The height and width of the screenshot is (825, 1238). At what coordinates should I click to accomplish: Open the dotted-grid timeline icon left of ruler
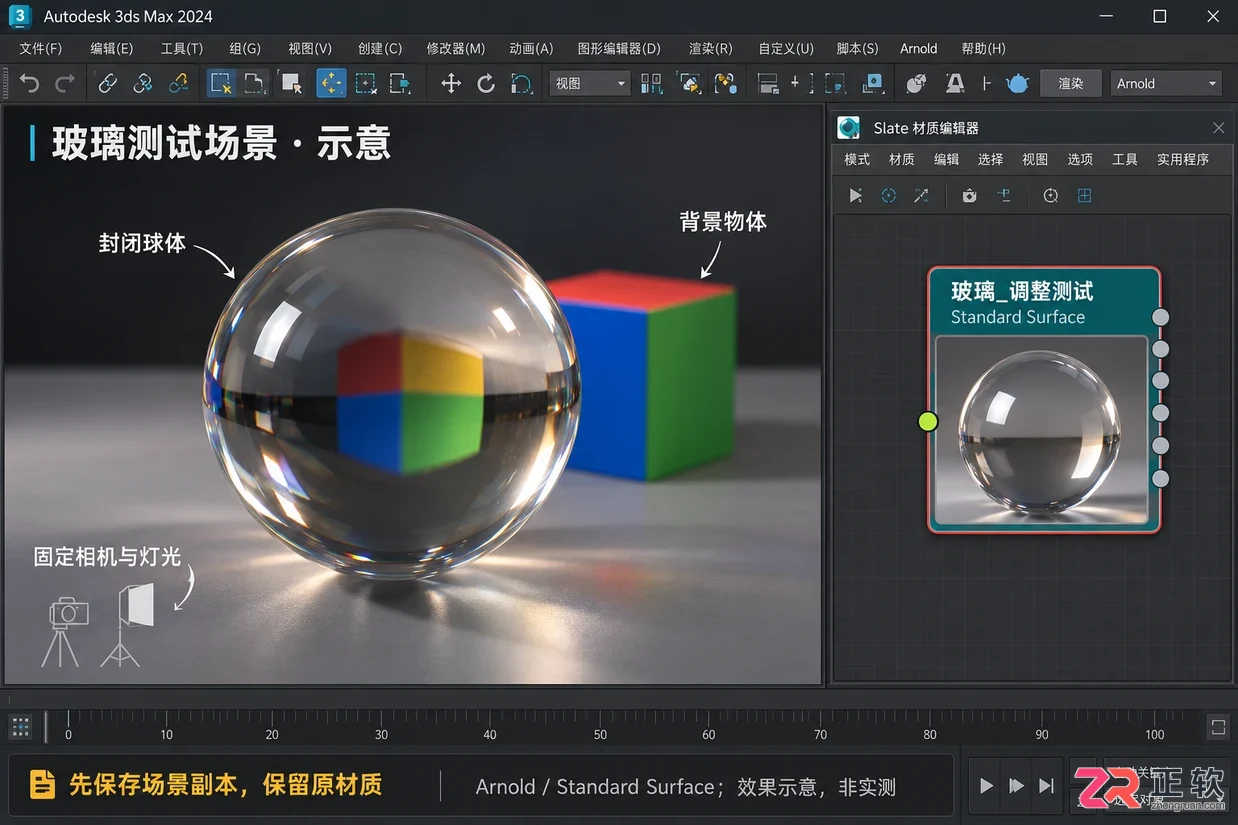pyautogui.click(x=20, y=727)
